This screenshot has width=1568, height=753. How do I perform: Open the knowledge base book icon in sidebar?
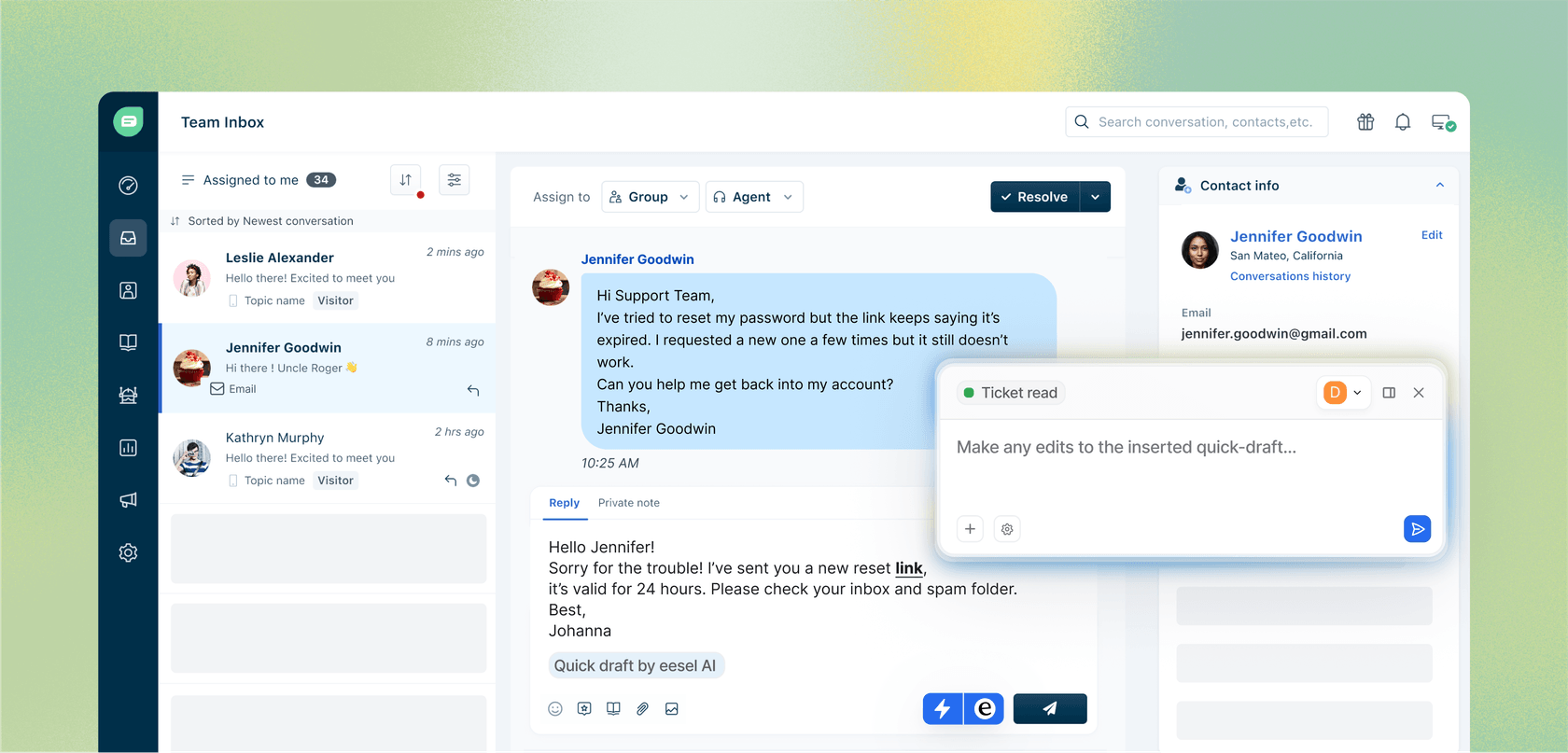coord(129,342)
